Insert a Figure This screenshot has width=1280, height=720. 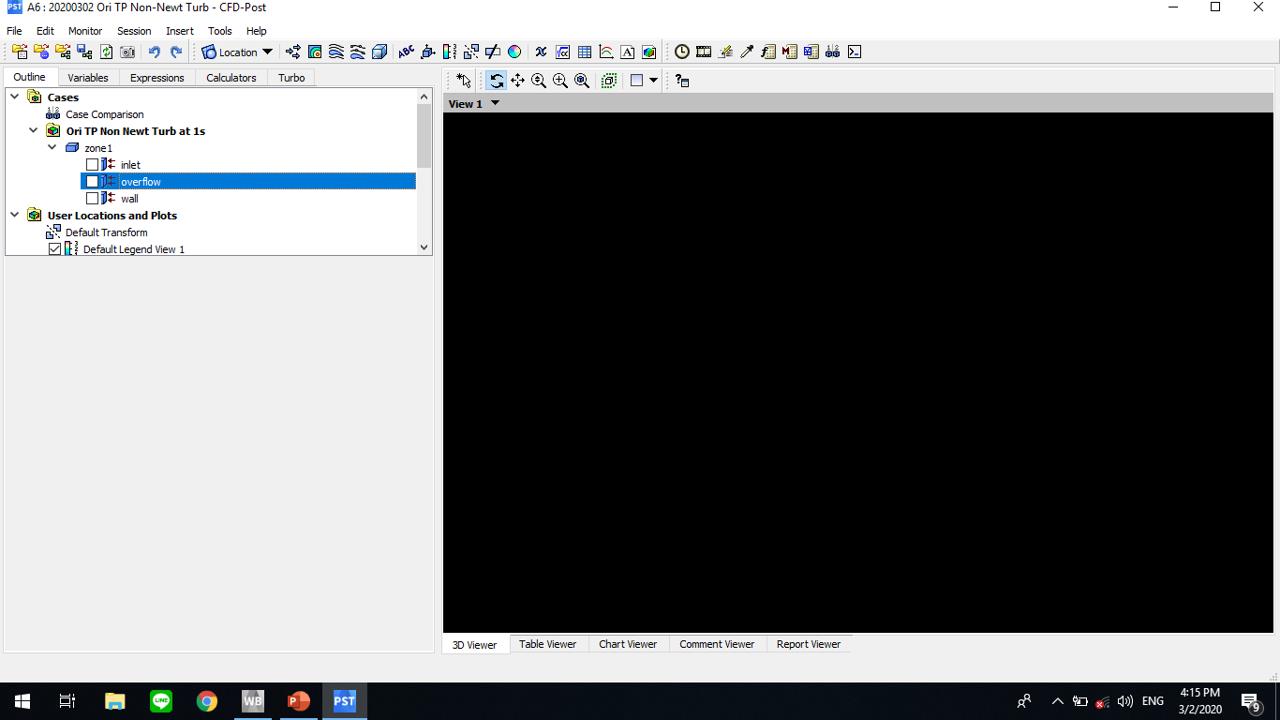click(650, 52)
